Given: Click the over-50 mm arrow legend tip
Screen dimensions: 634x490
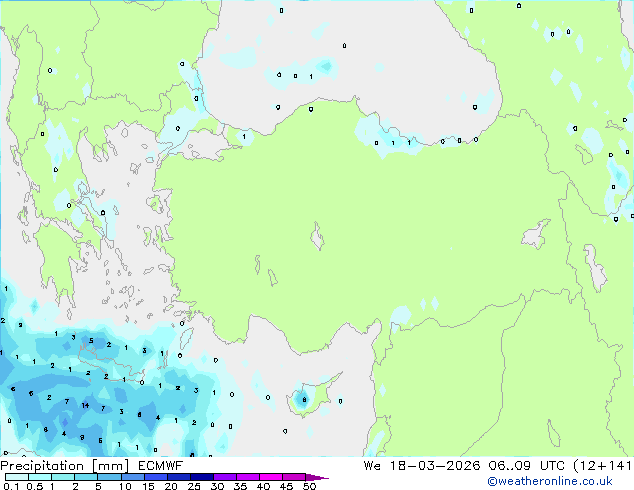Looking at the screenshot, I should tap(318, 477).
